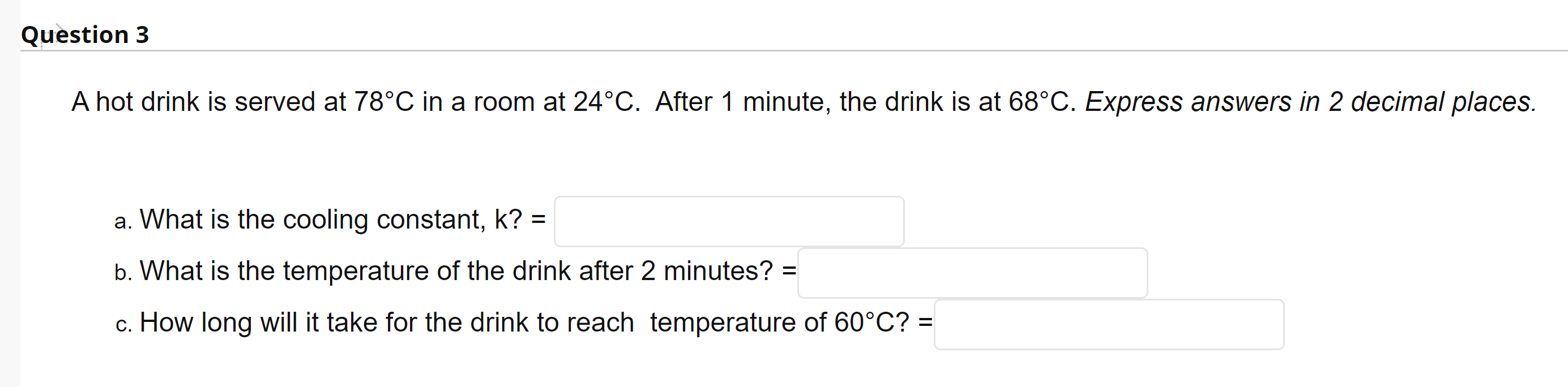This screenshot has width=1568, height=387.
Task: Click the italic 'Express answers in 2 decimal places' text
Action: point(1310,102)
